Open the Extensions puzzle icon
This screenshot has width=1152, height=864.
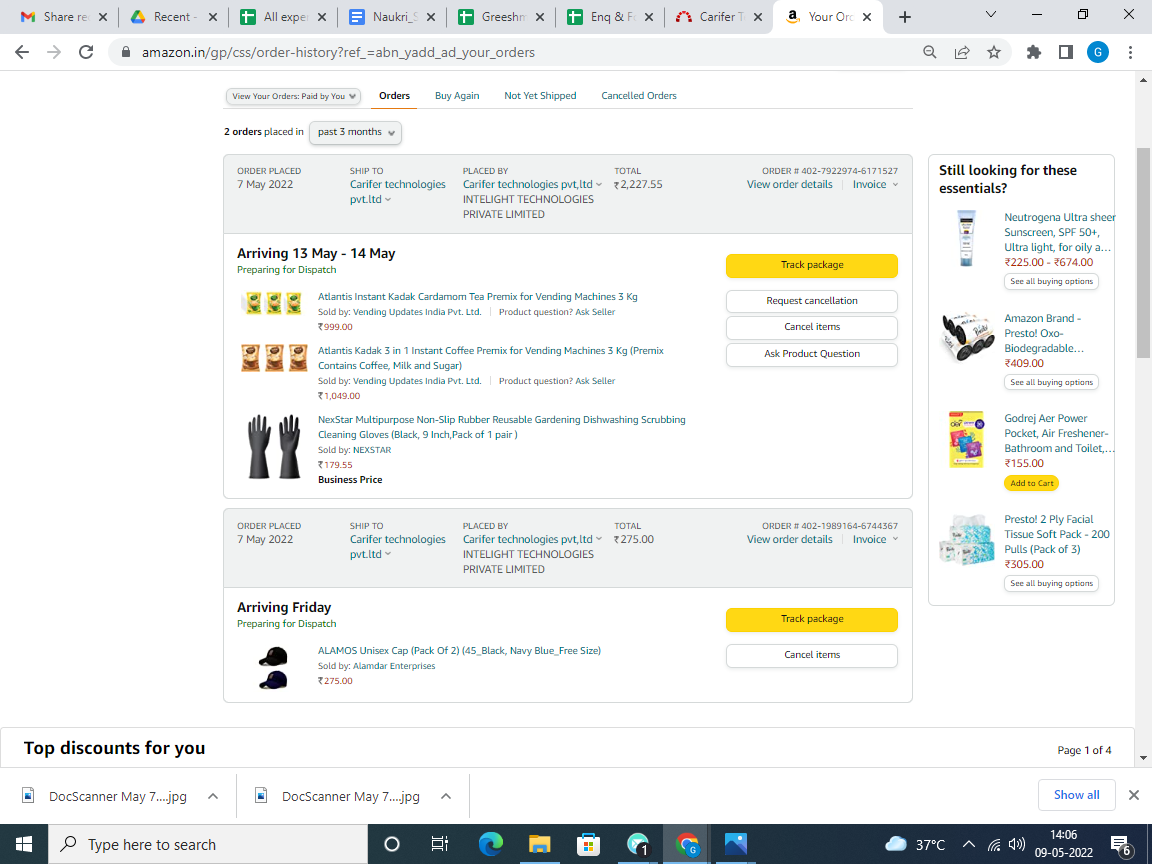coord(1034,52)
